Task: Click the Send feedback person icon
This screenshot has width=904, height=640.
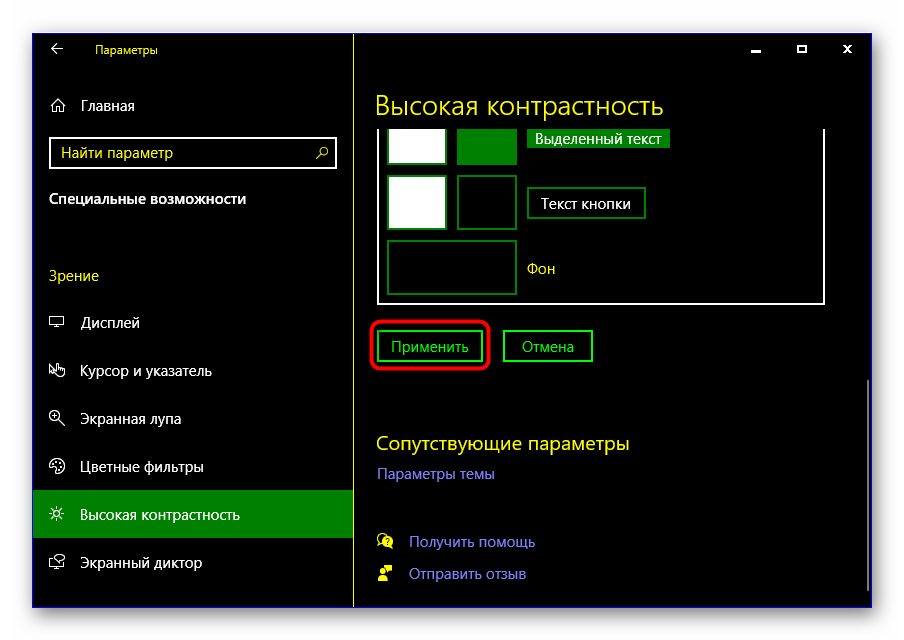Action: pyautogui.click(x=385, y=573)
